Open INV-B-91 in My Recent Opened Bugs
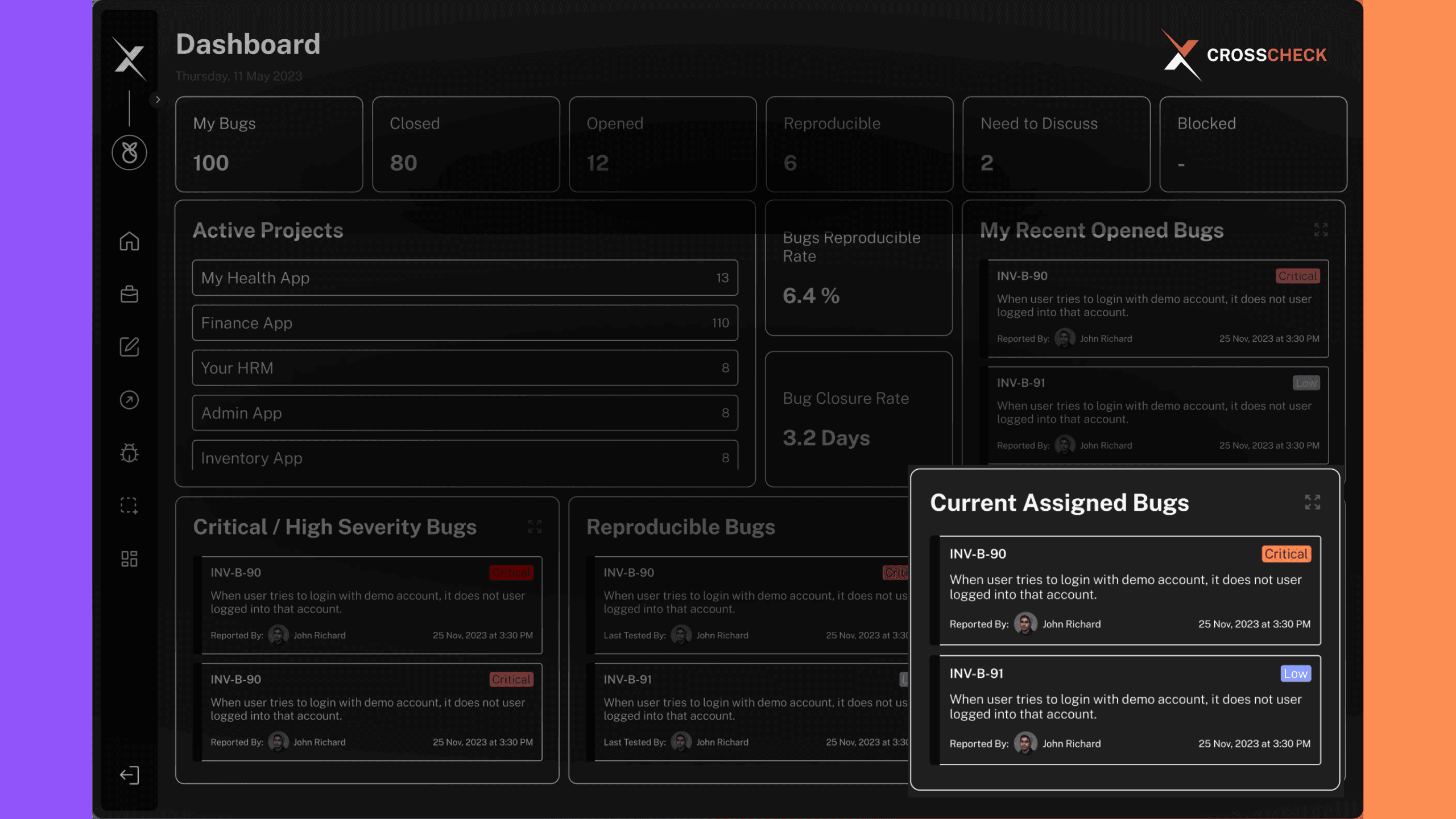This screenshot has height=819, width=1456. 1154,415
